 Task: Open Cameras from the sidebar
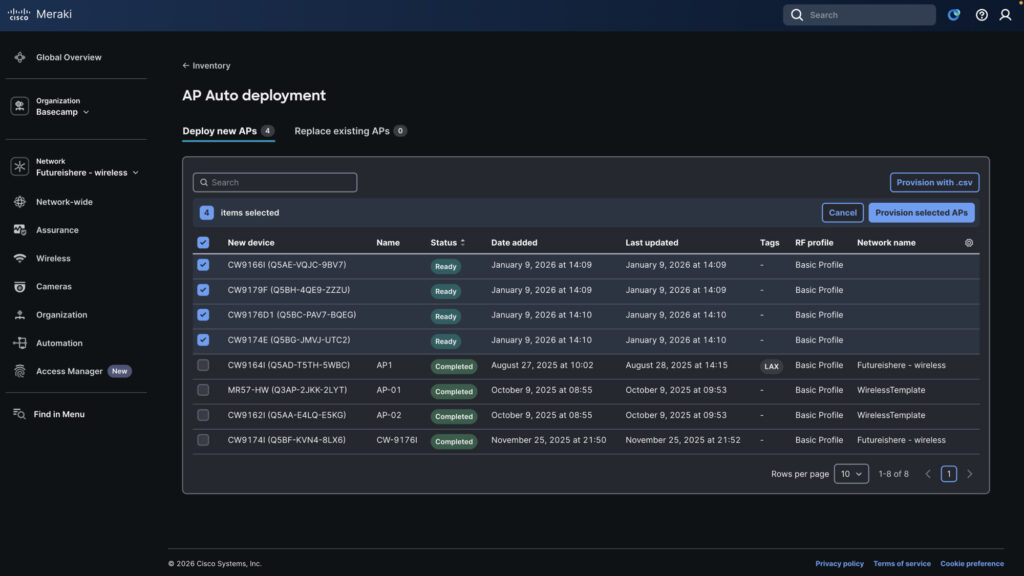54,287
